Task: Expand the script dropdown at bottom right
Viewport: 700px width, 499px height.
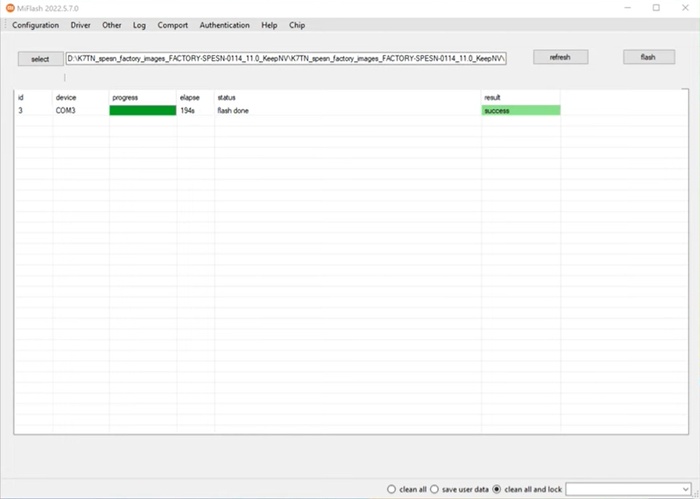Action: 685,489
